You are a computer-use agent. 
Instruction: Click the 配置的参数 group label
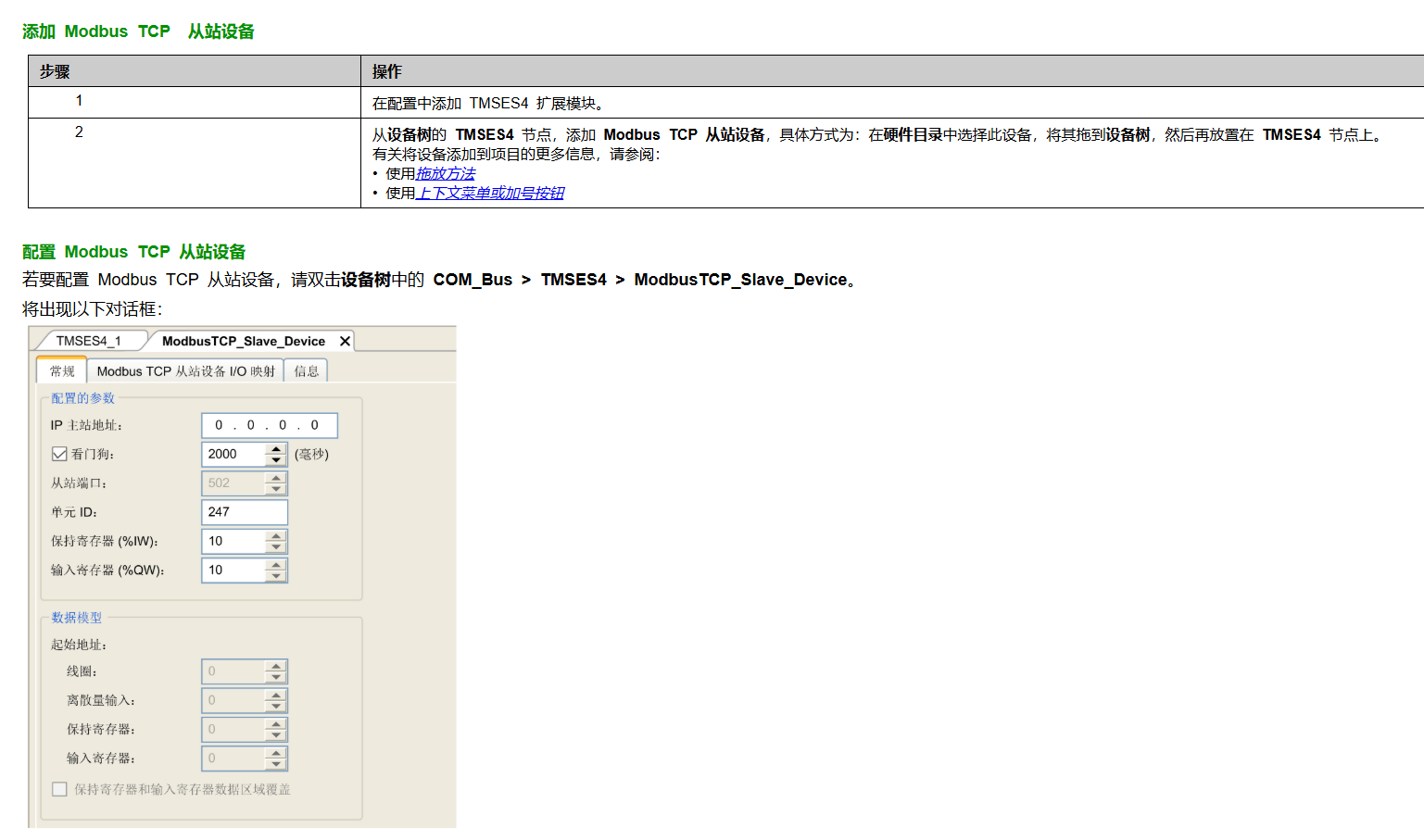point(82,398)
